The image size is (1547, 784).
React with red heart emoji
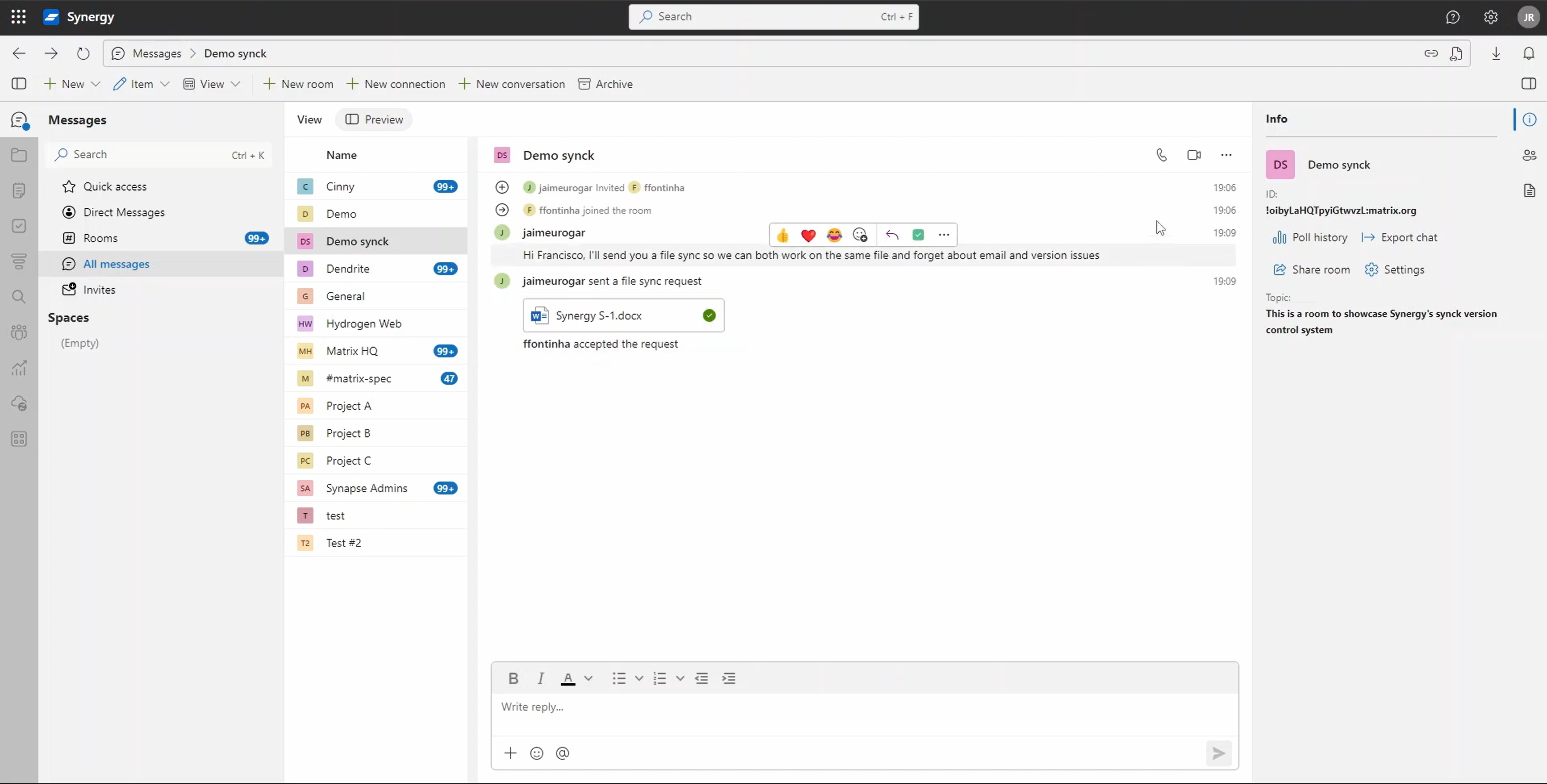808,235
